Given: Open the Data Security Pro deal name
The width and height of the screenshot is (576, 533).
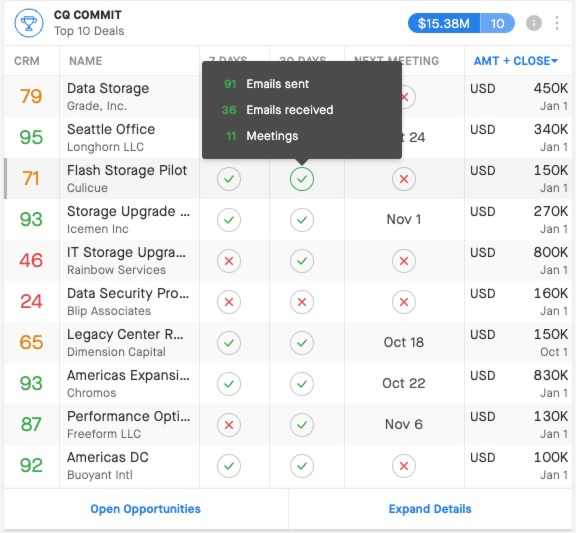Looking at the screenshot, I should (128, 293).
